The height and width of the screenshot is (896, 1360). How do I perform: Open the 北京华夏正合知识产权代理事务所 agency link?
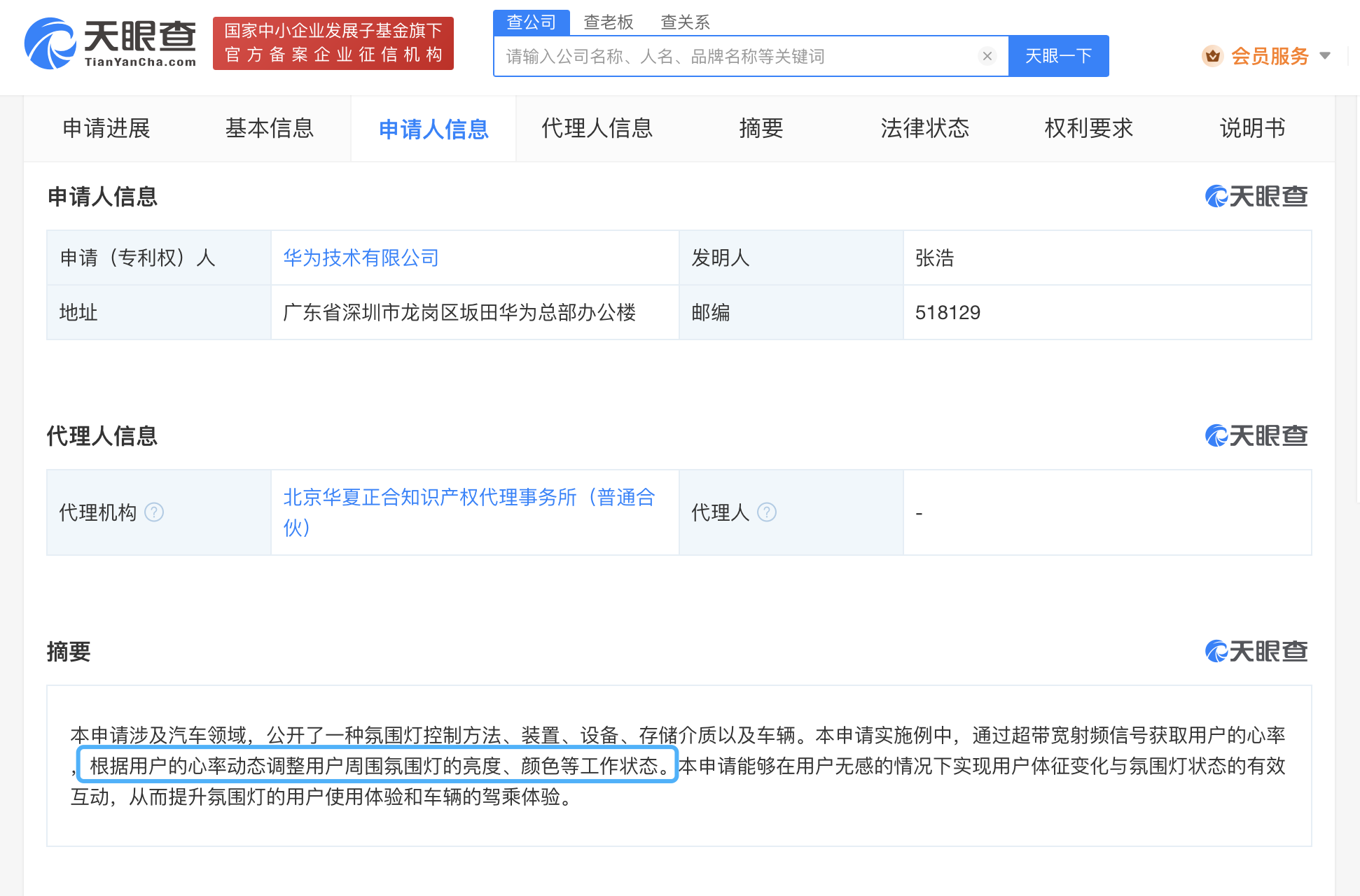pos(469,498)
